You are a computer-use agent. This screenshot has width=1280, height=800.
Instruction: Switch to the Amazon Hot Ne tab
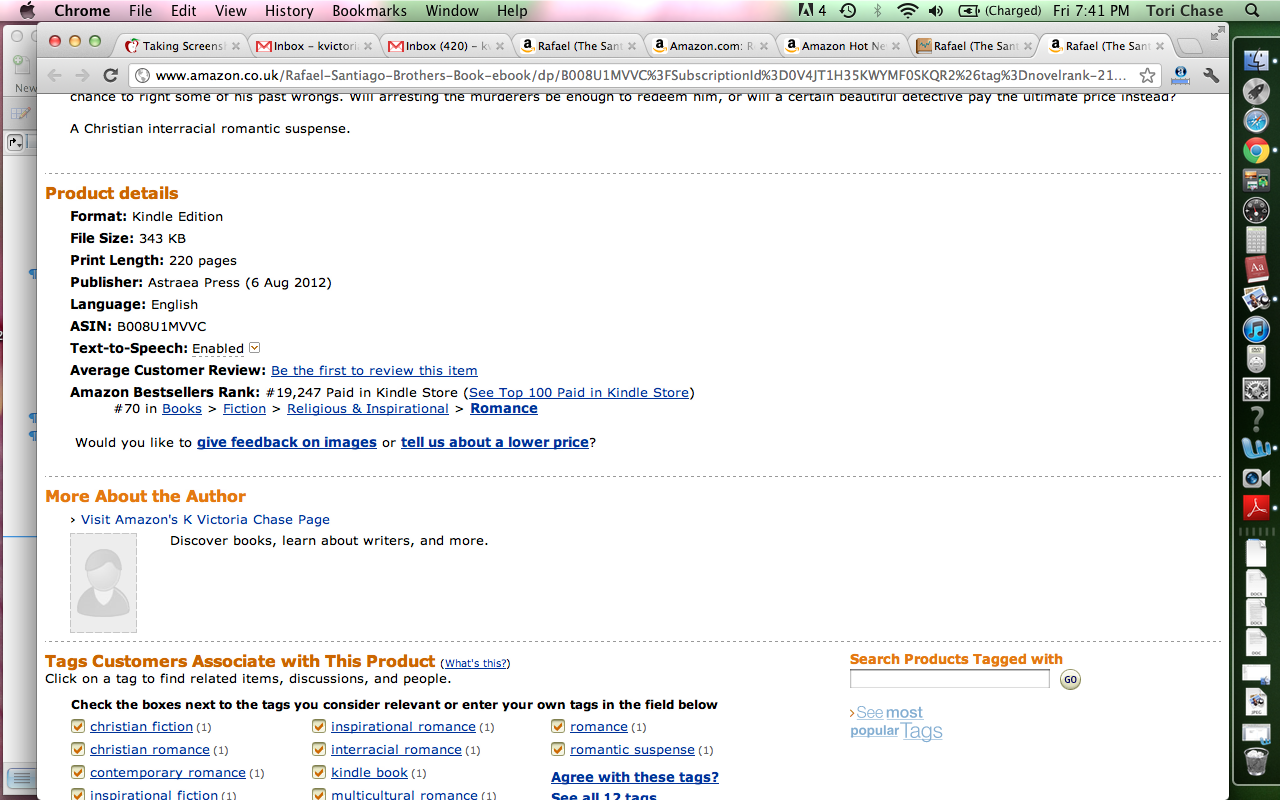click(843, 46)
